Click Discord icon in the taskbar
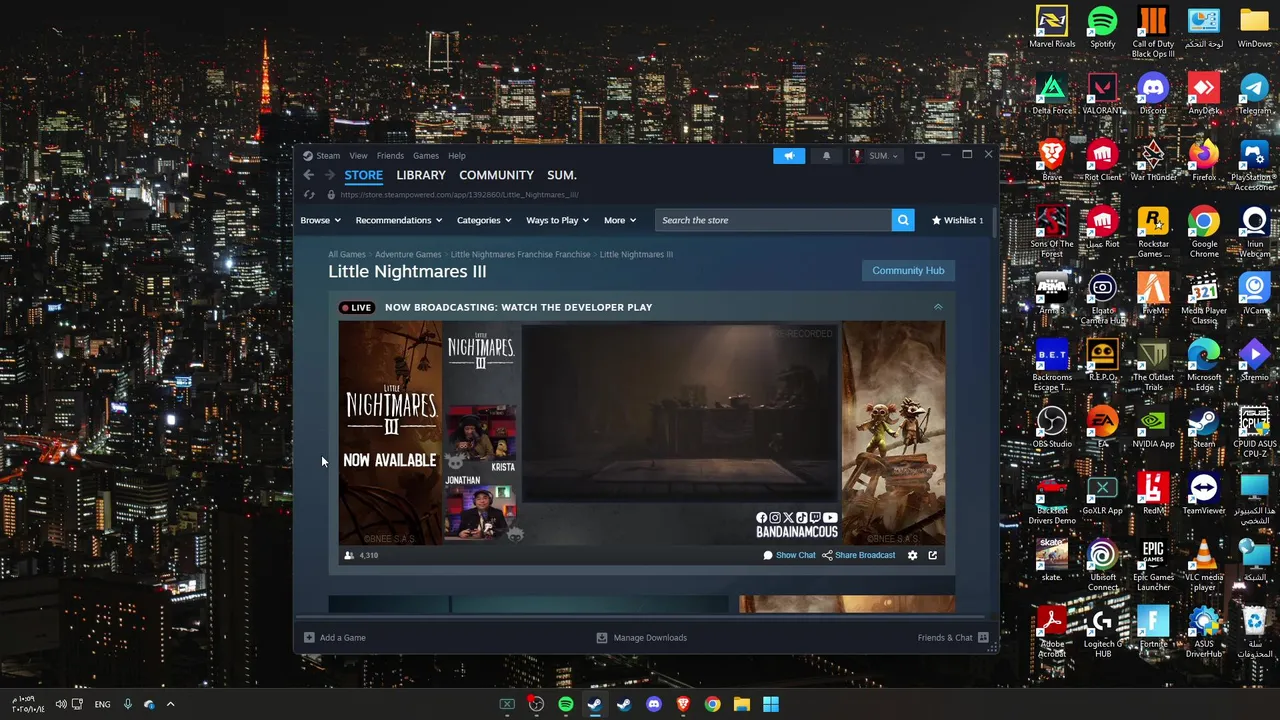Viewport: 1280px width, 720px height. [654, 704]
